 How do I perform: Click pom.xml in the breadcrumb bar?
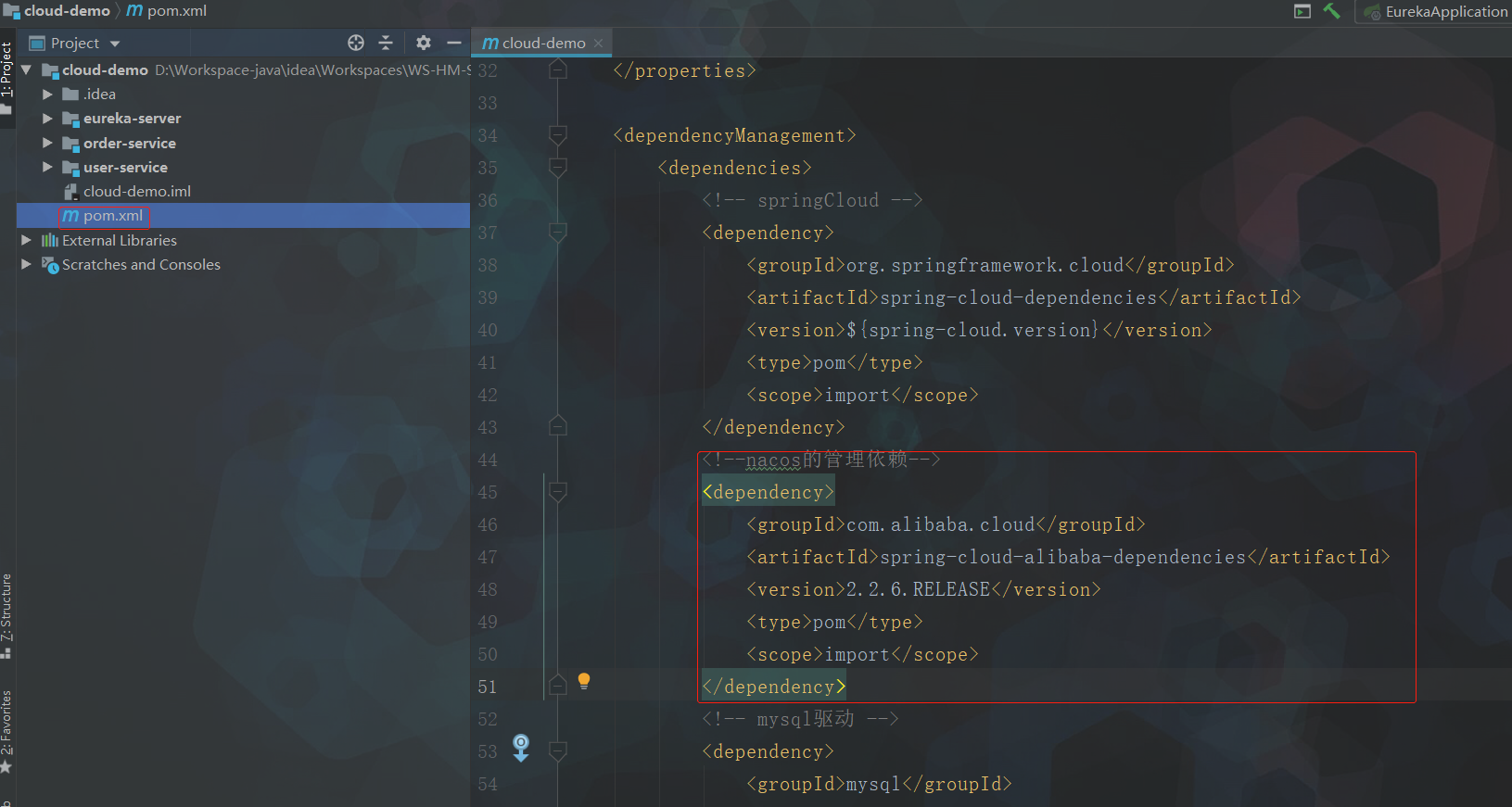click(x=177, y=11)
